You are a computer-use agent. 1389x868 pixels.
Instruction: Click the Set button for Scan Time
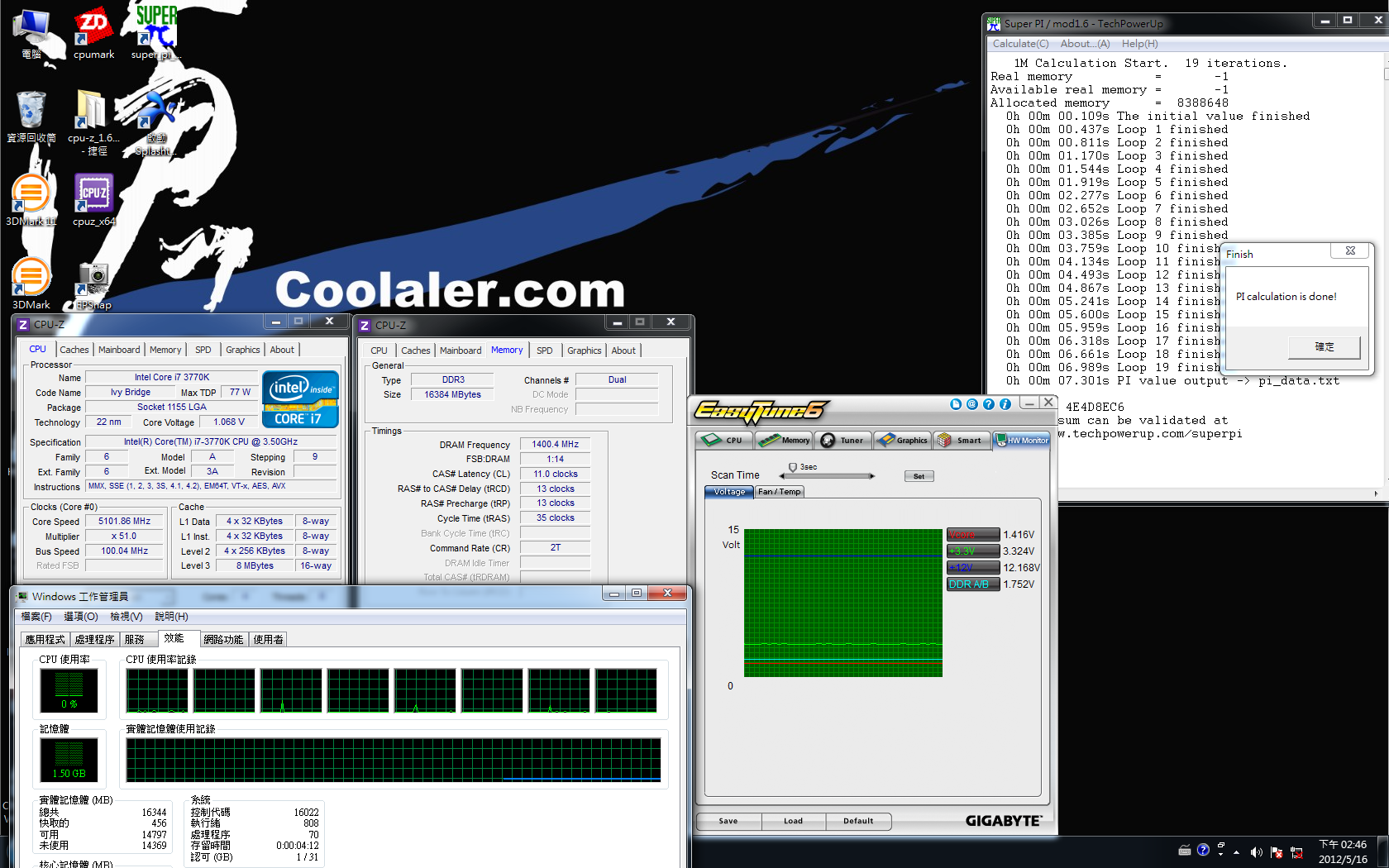pyautogui.click(x=919, y=476)
